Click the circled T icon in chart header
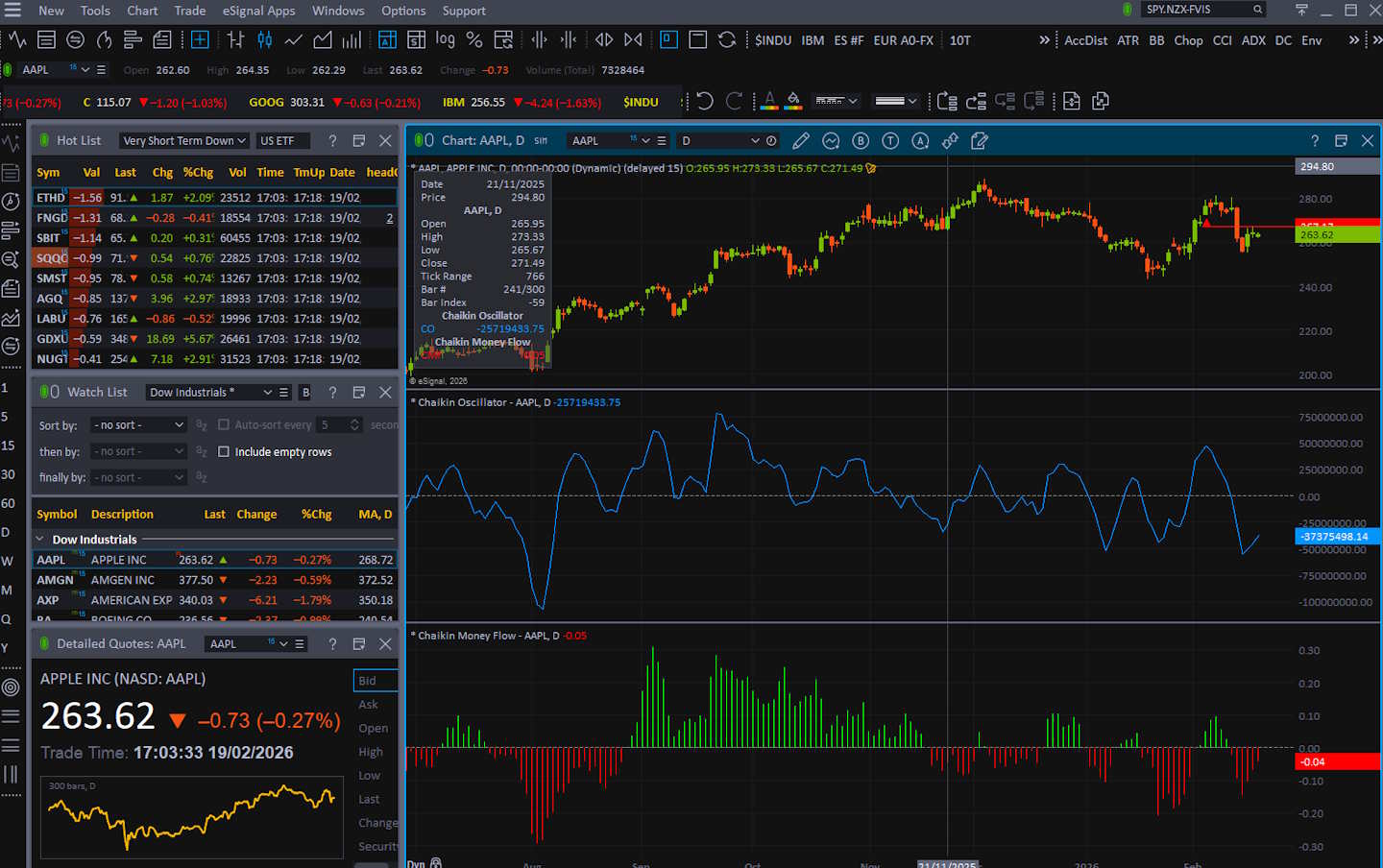Image resolution: width=1383 pixels, height=868 pixels. pyautogui.click(x=890, y=141)
